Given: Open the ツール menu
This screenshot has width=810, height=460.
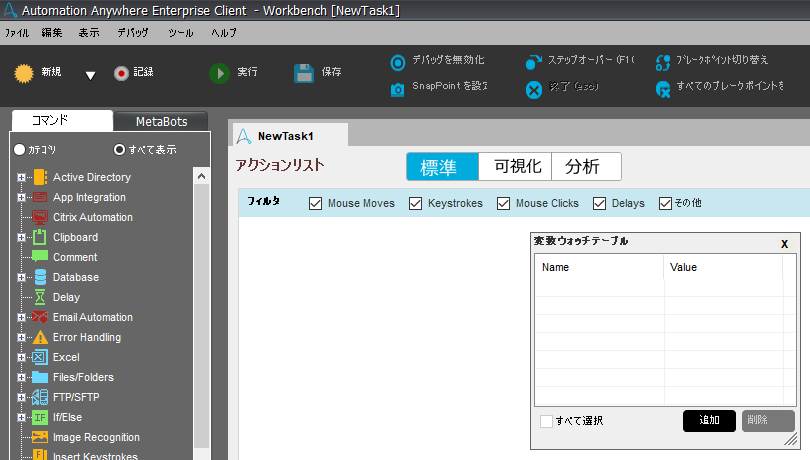Looking at the screenshot, I should [x=181, y=33].
